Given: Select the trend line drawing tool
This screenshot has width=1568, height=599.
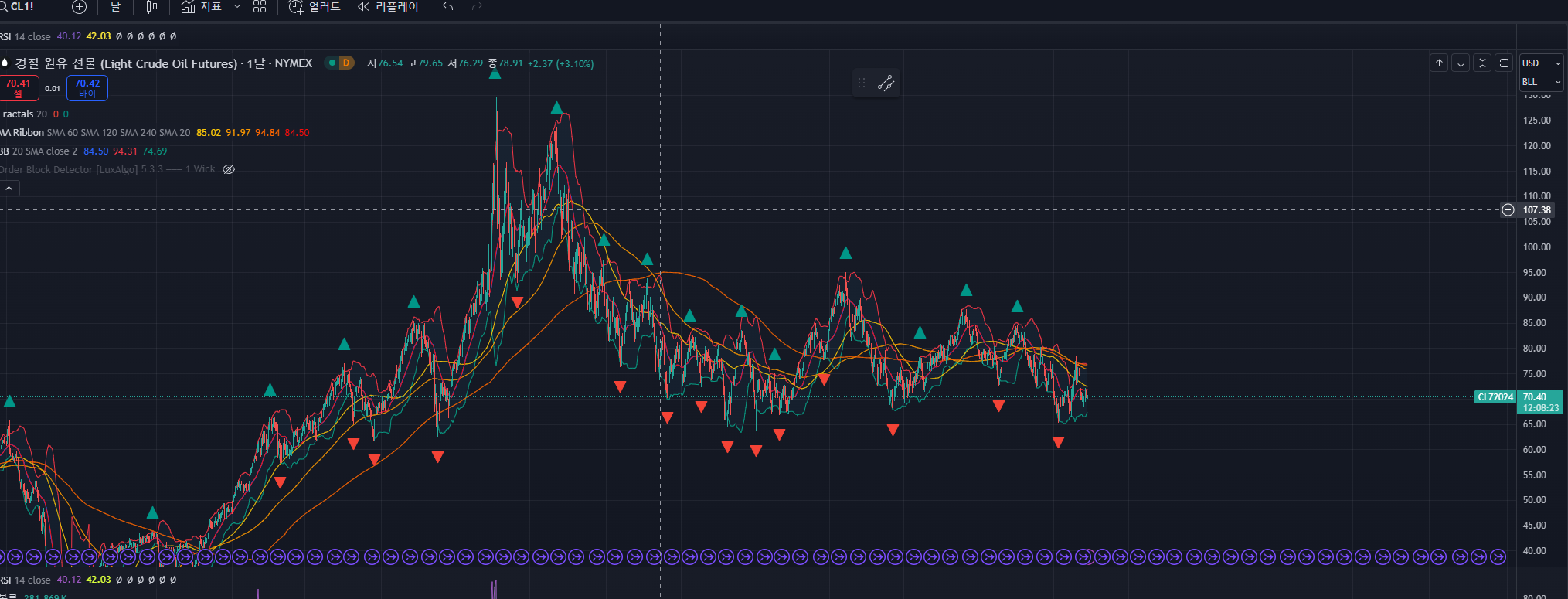Looking at the screenshot, I should [x=886, y=83].
